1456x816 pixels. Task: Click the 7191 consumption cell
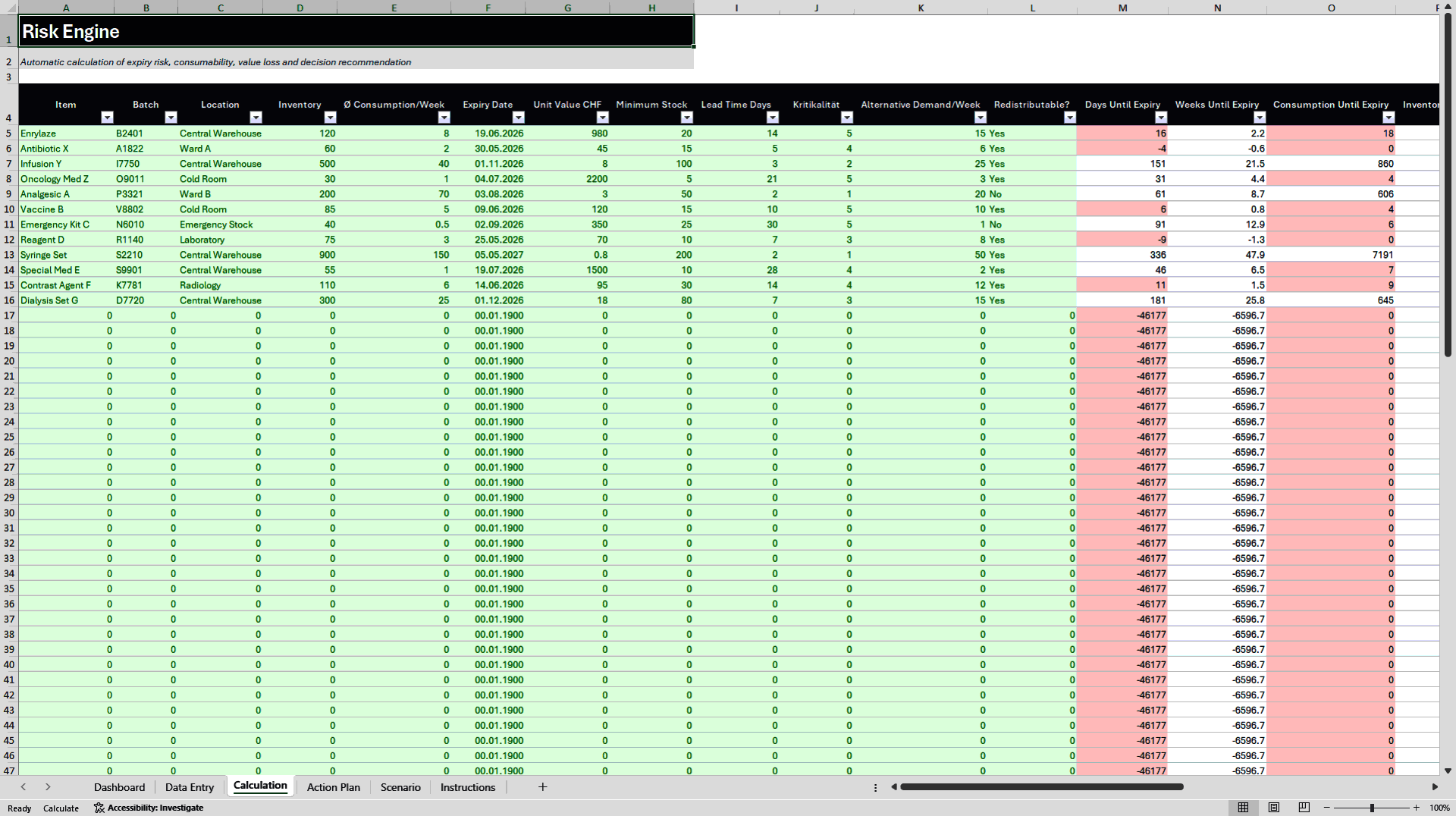click(1331, 255)
